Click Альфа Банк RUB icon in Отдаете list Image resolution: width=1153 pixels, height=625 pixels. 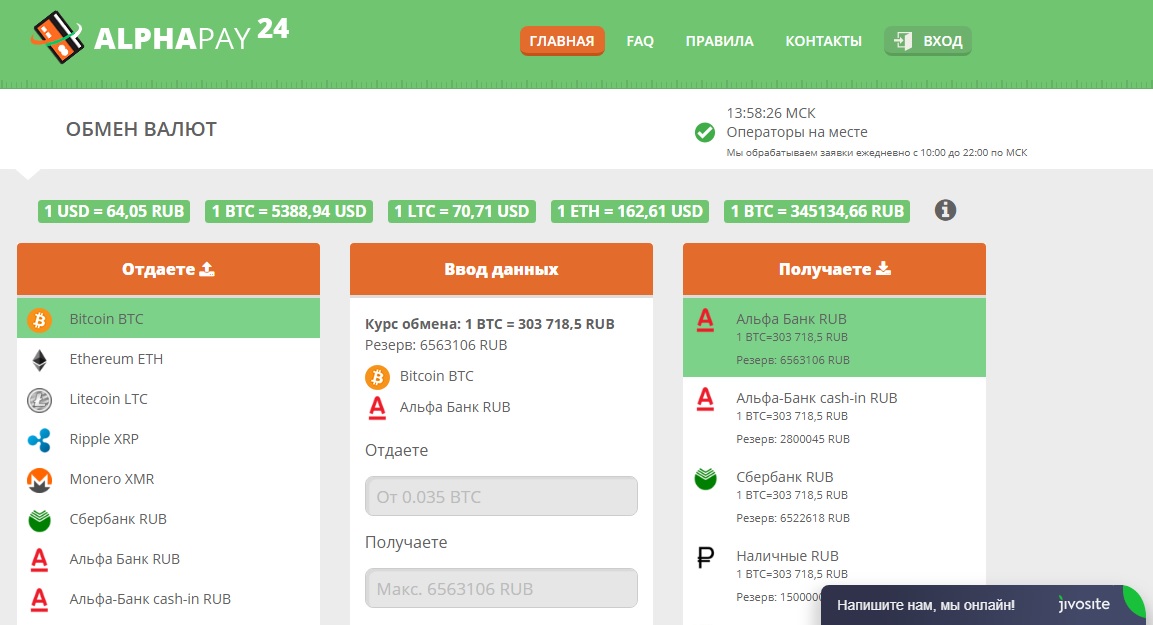(x=39, y=560)
